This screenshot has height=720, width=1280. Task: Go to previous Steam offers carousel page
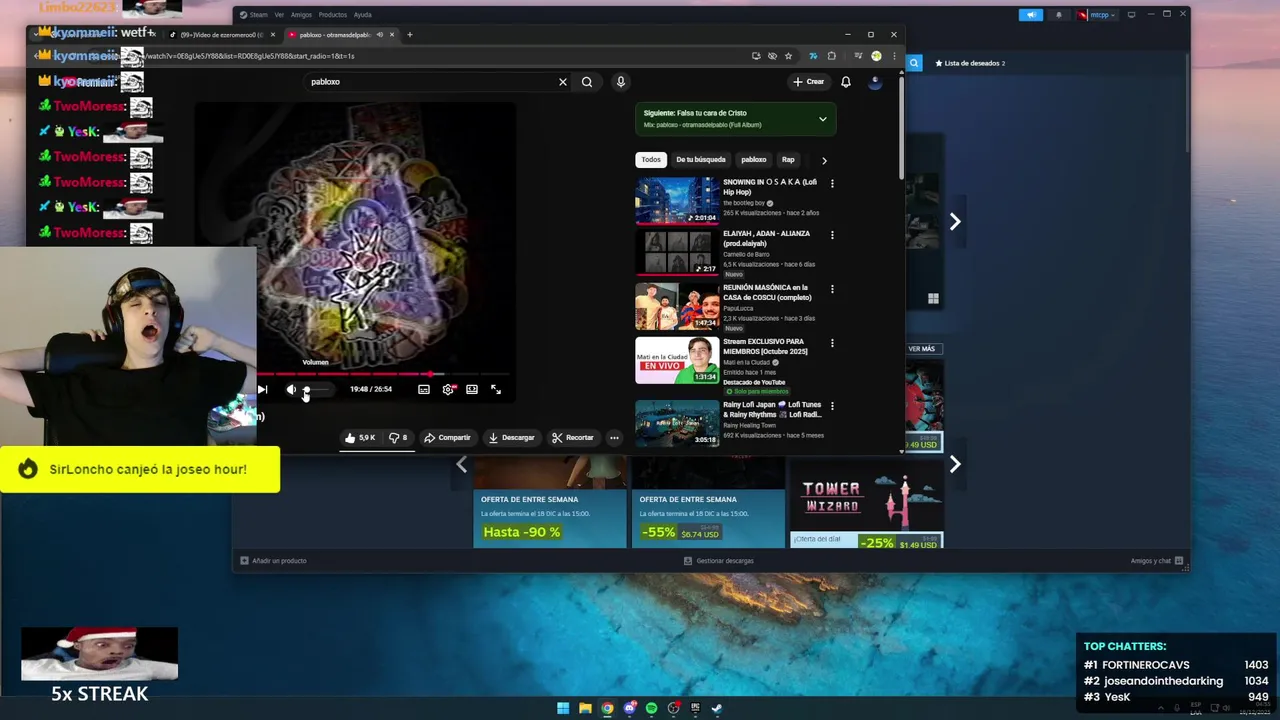461,464
